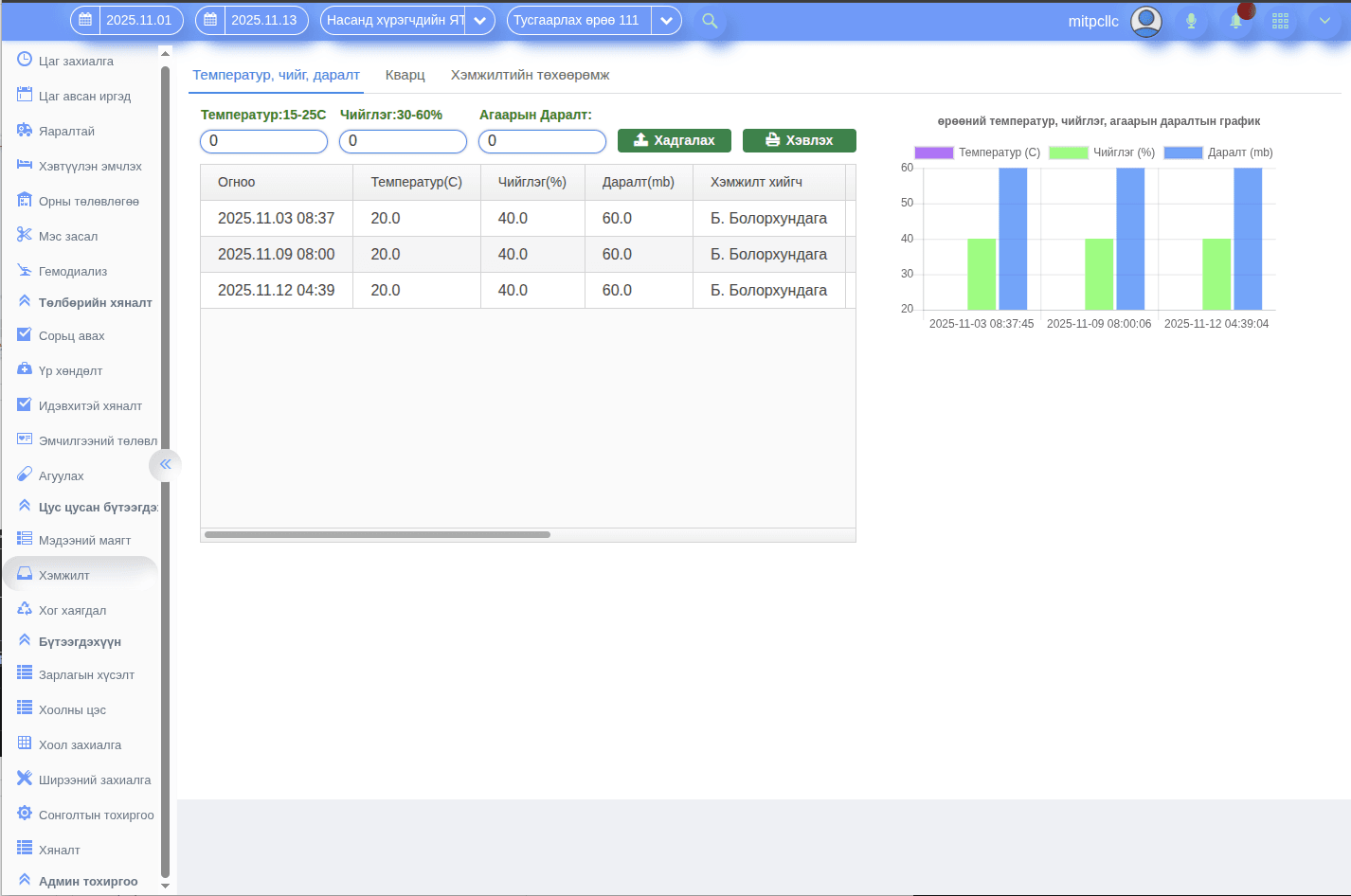Open the isolation room dropdown Тусгаарлах өрөө 111
The width and height of the screenshot is (1351, 896).
[666, 19]
